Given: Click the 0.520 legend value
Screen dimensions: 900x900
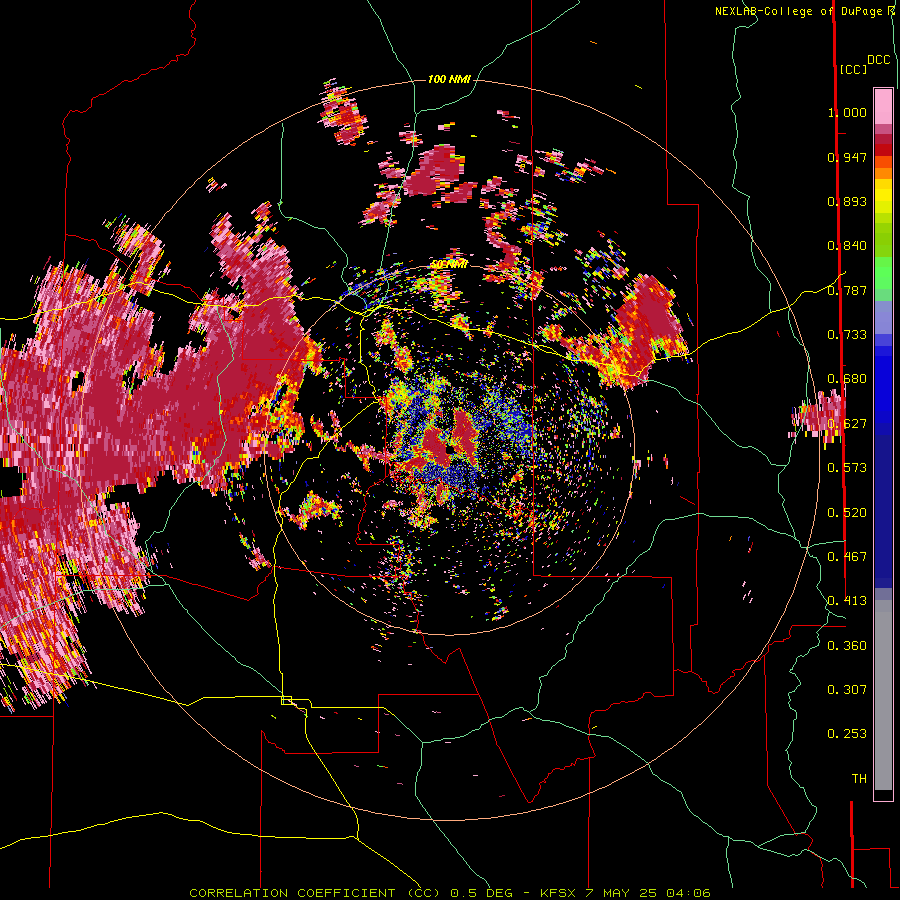Looking at the screenshot, I should pos(847,513).
